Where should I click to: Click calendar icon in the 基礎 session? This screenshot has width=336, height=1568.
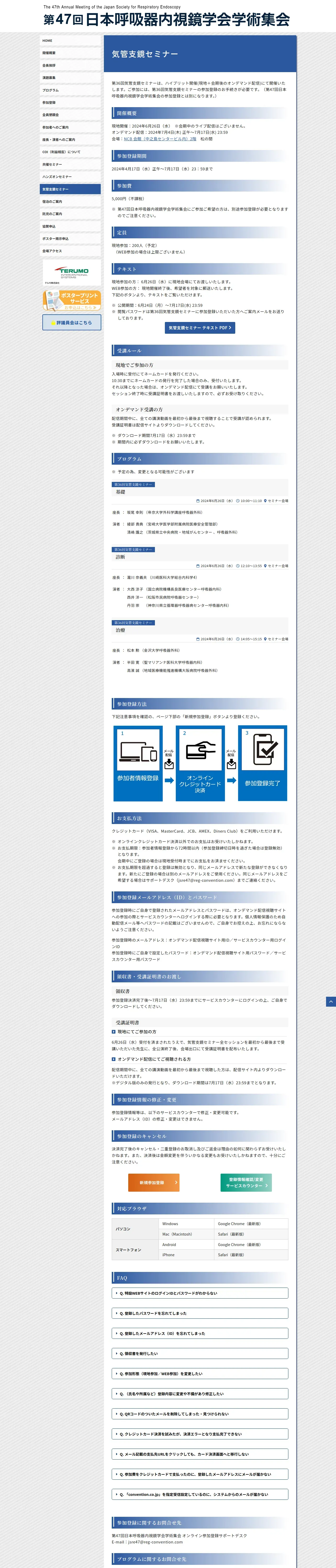pyautogui.click(x=198, y=501)
